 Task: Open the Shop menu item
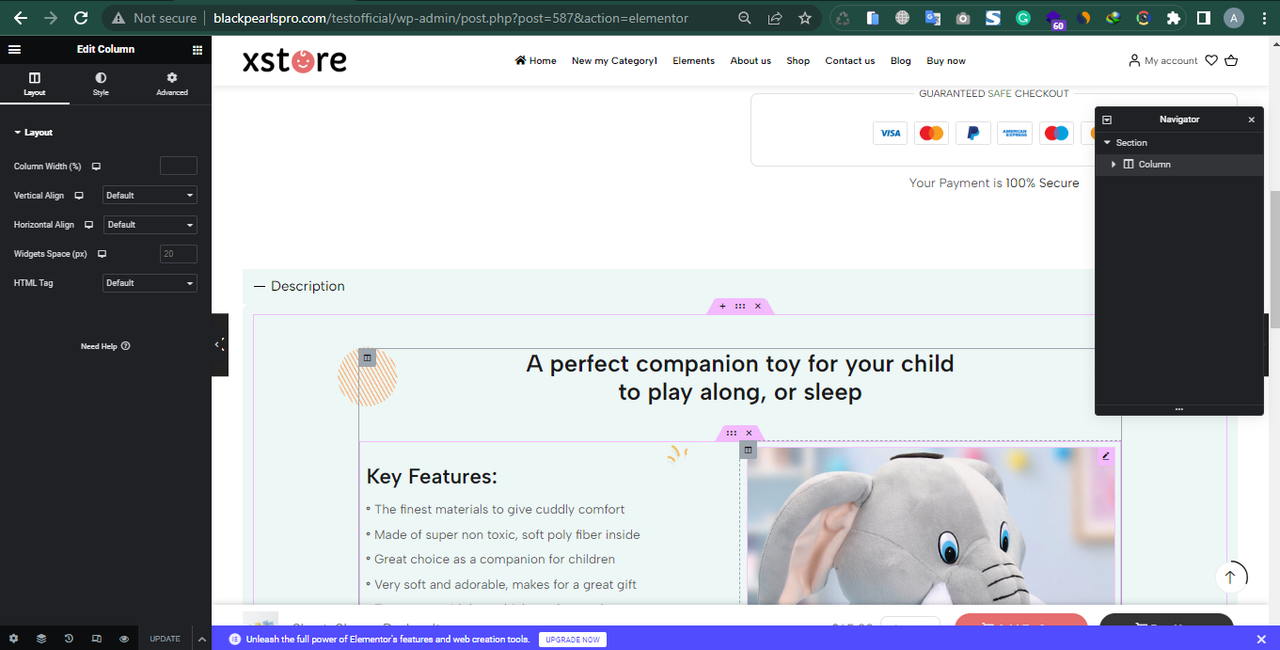click(798, 61)
